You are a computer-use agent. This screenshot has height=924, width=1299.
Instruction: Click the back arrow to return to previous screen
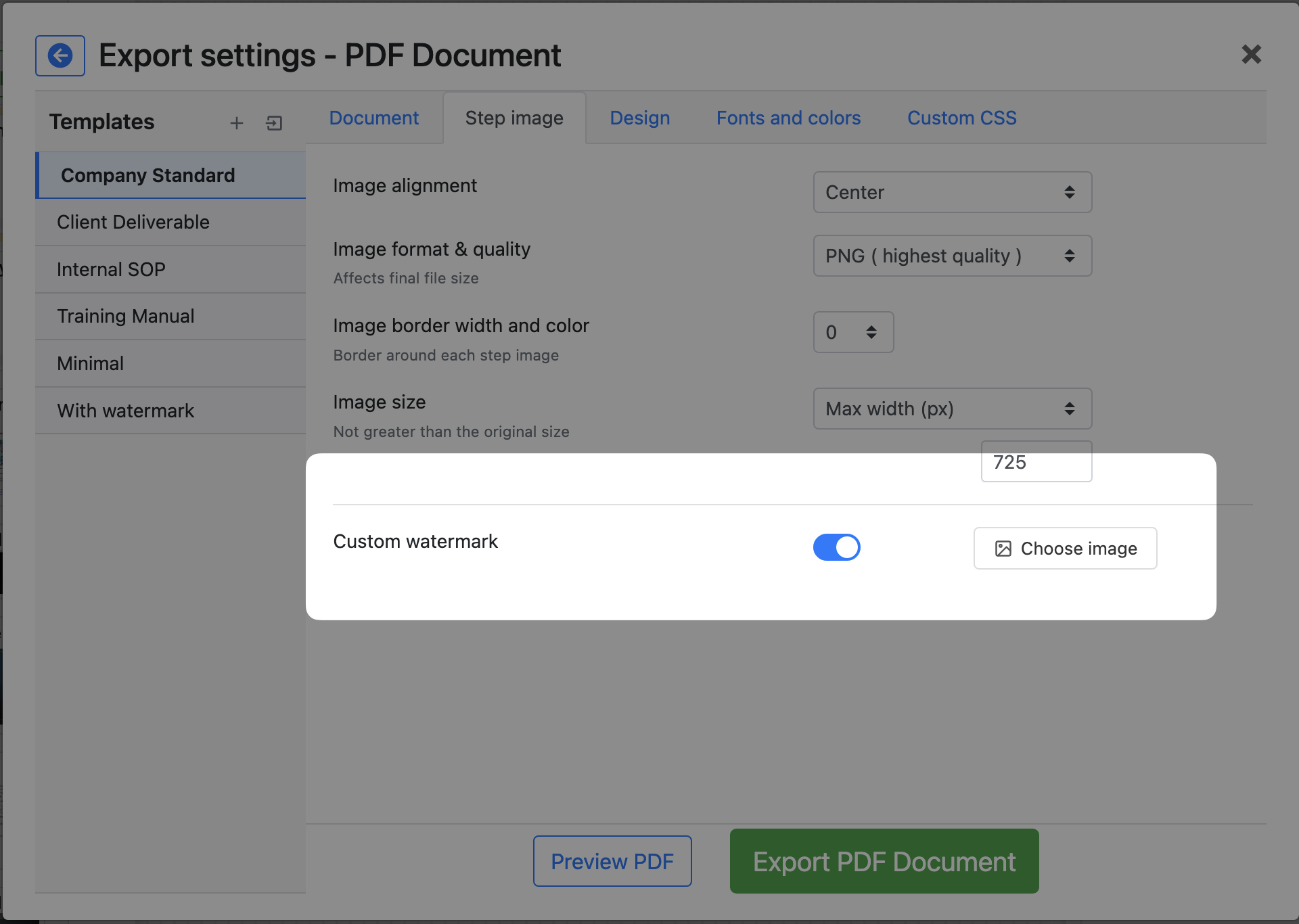[x=60, y=55]
